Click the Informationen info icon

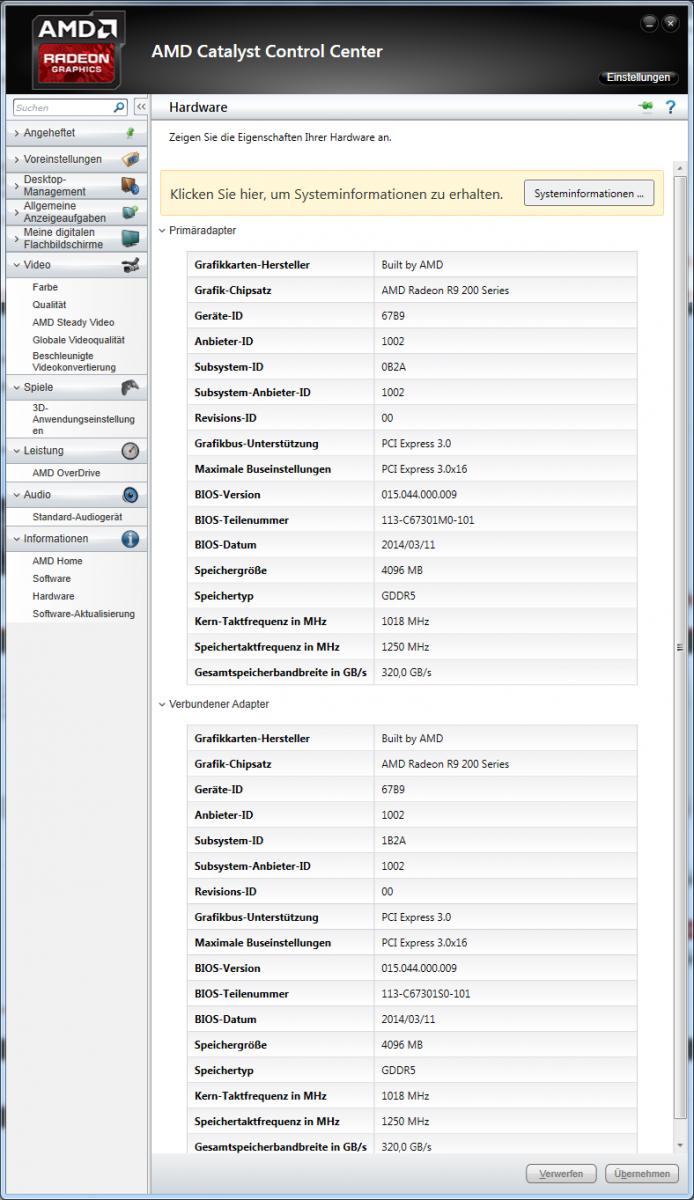[x=130, y=539]
